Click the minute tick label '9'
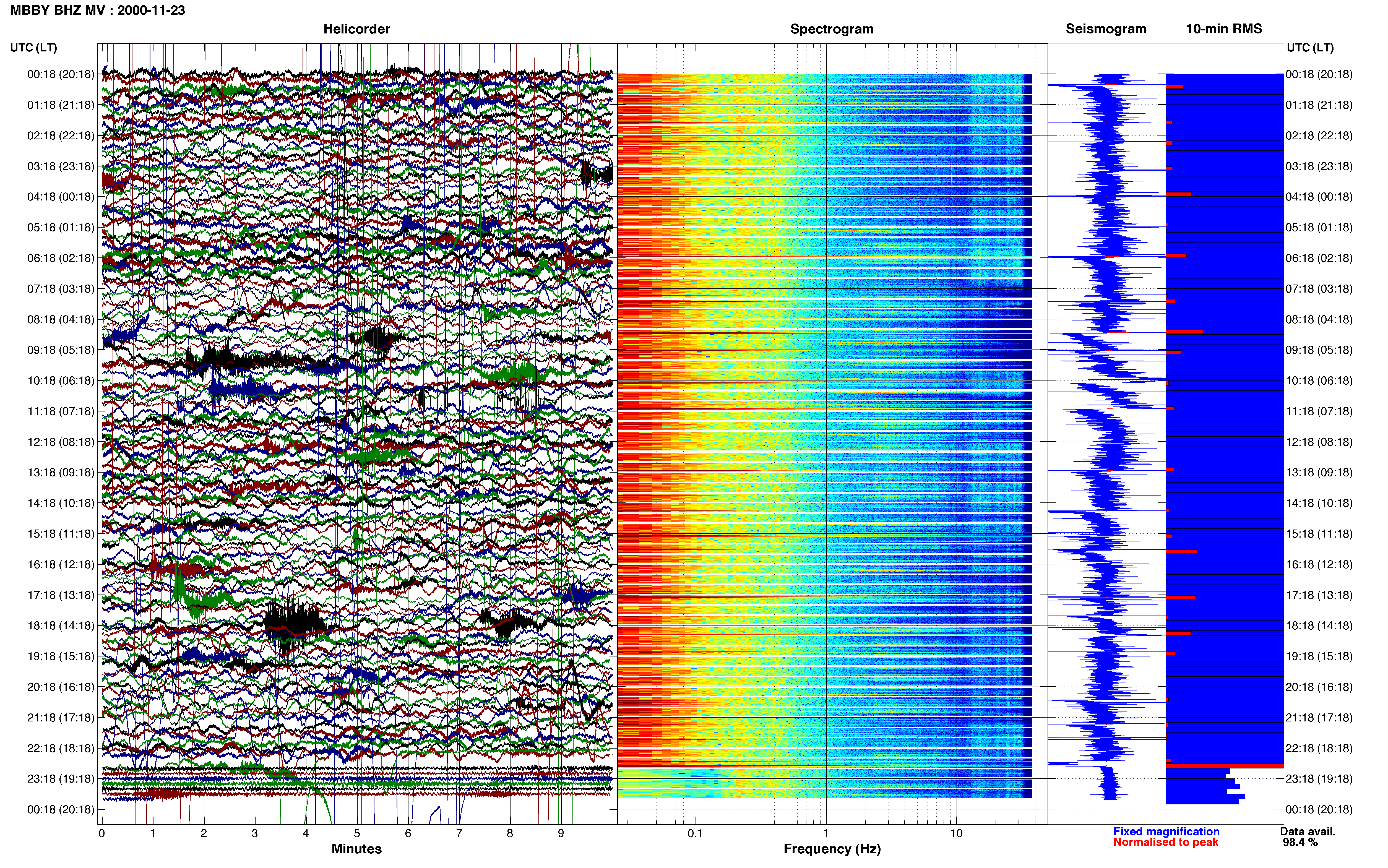 tap(561, 833)
